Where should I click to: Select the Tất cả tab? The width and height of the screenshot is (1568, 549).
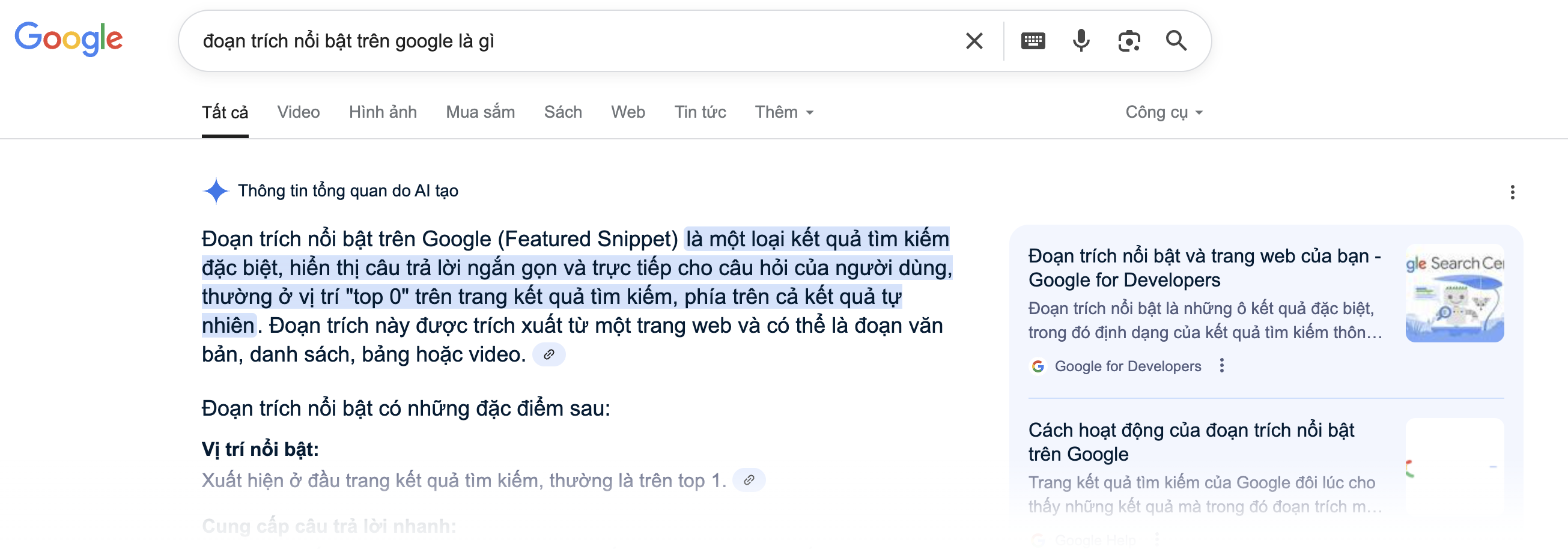(x=225, y=112)
